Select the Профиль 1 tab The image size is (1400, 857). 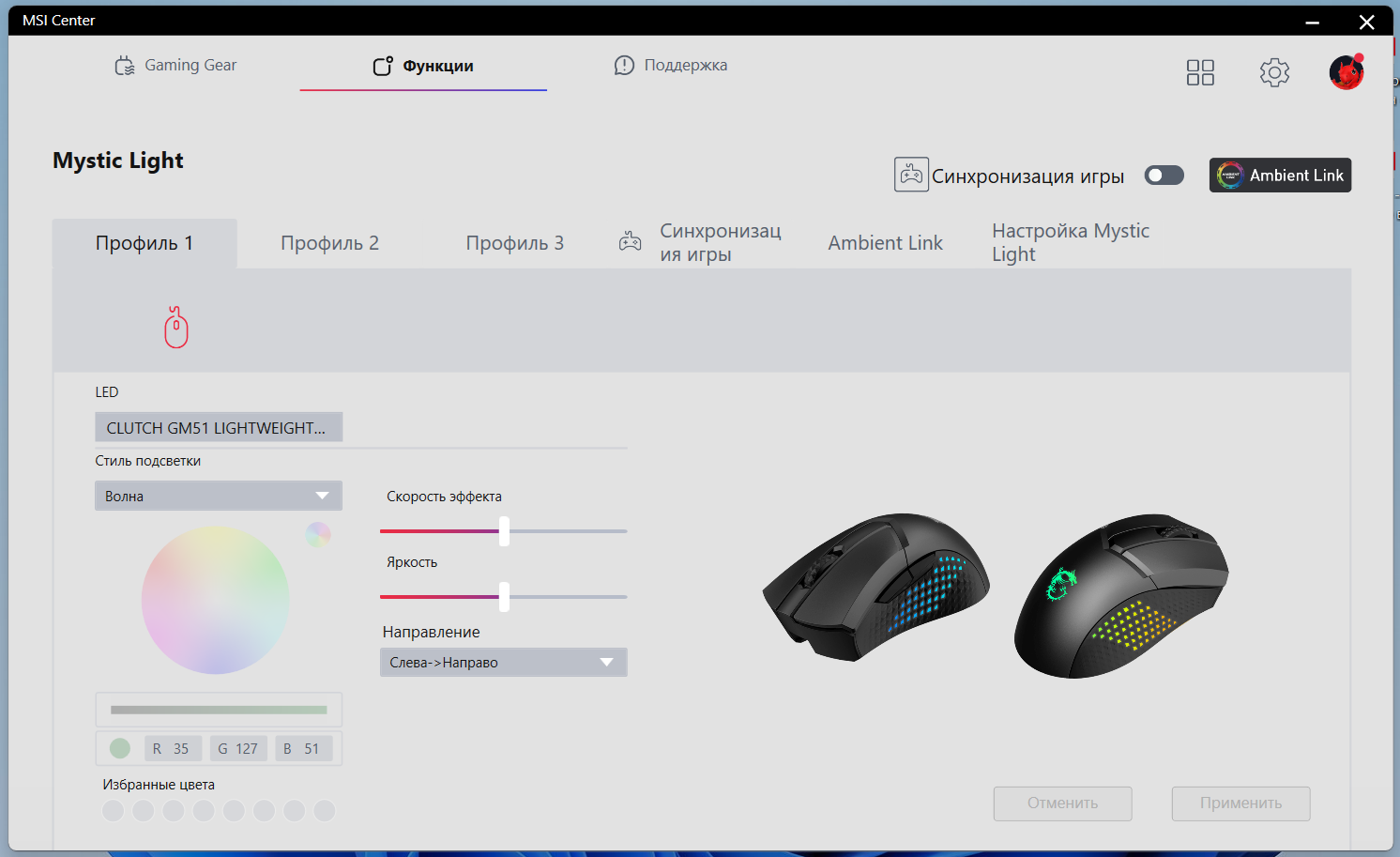pos(145,243)
